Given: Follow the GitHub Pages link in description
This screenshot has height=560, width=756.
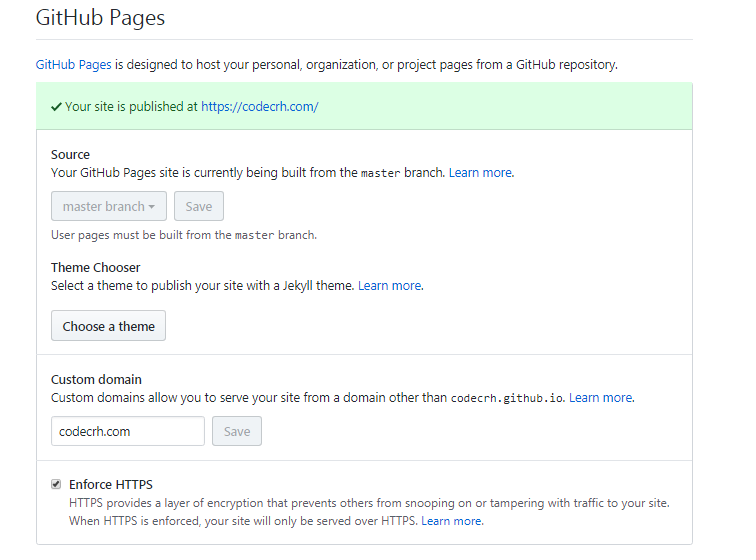Looking at the screenshot, I should tap(73, 65).
